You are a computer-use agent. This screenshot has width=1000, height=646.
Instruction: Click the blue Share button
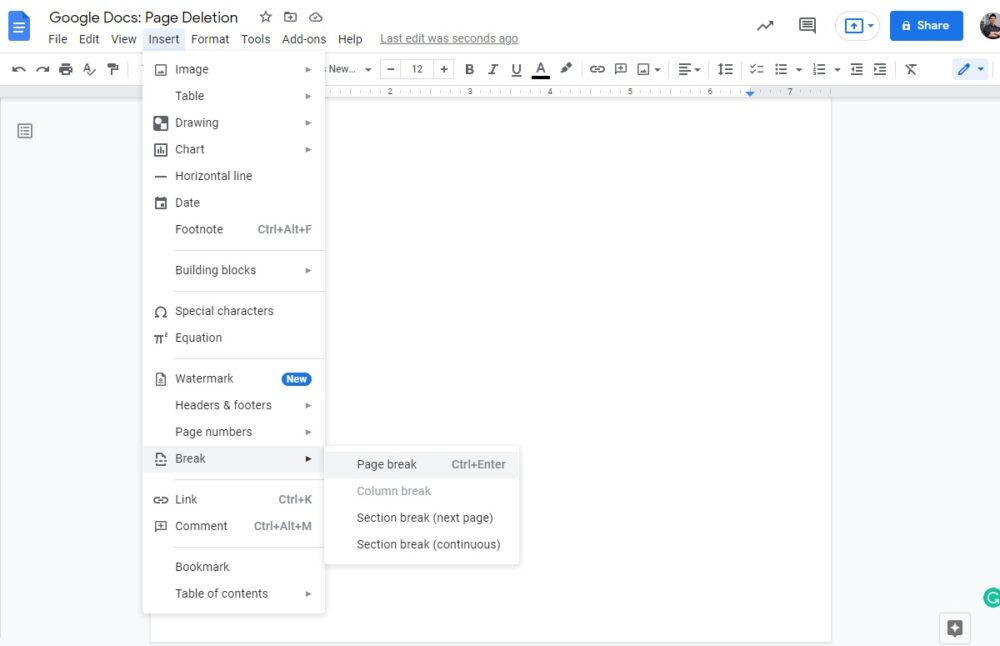926,26
